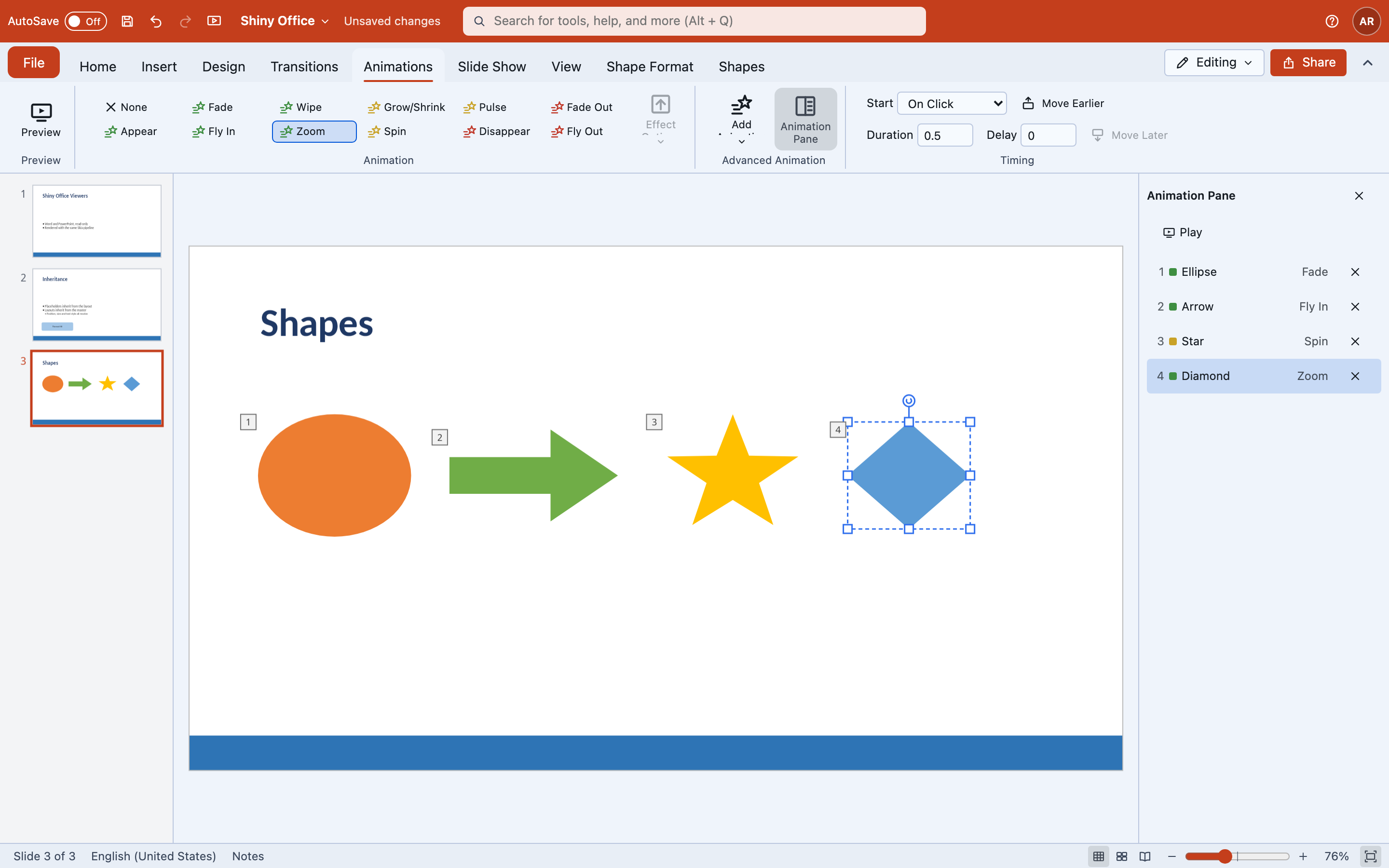1389x868 pixels.
Task: Apply the Fade Out exit animation
Action: (582, 108)
